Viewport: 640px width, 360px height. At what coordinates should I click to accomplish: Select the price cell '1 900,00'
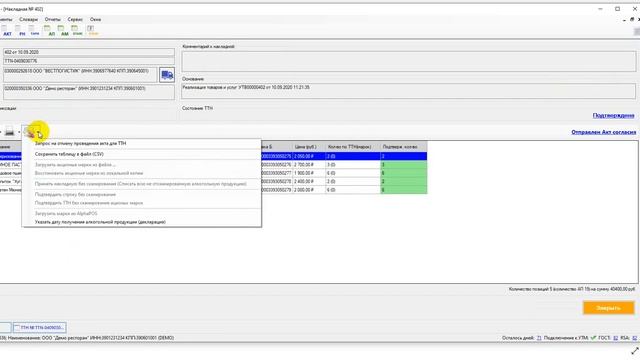pyautogui.click(x=309, y=173)
